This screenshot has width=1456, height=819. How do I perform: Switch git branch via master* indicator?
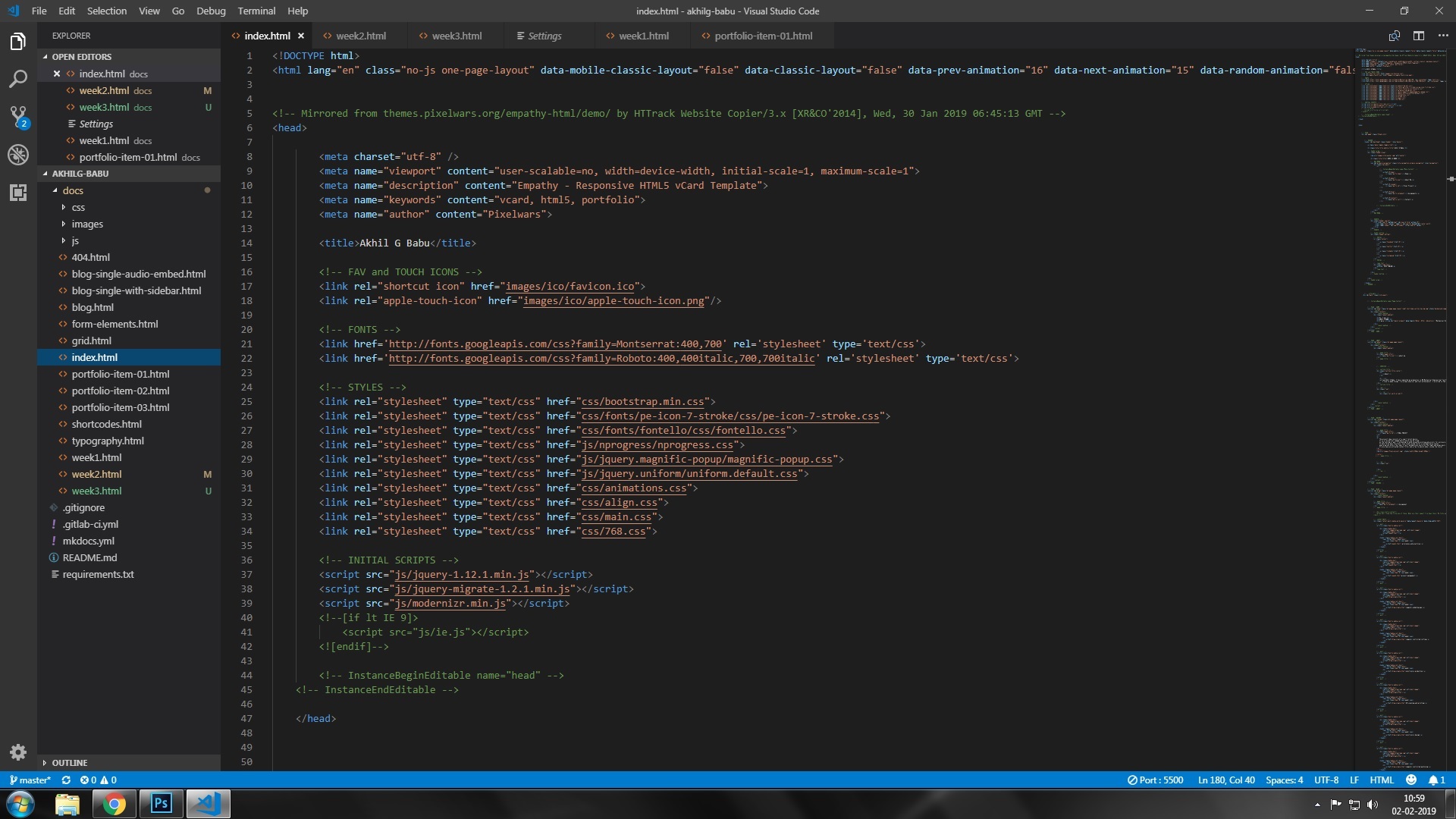click(x=30, y=780)
